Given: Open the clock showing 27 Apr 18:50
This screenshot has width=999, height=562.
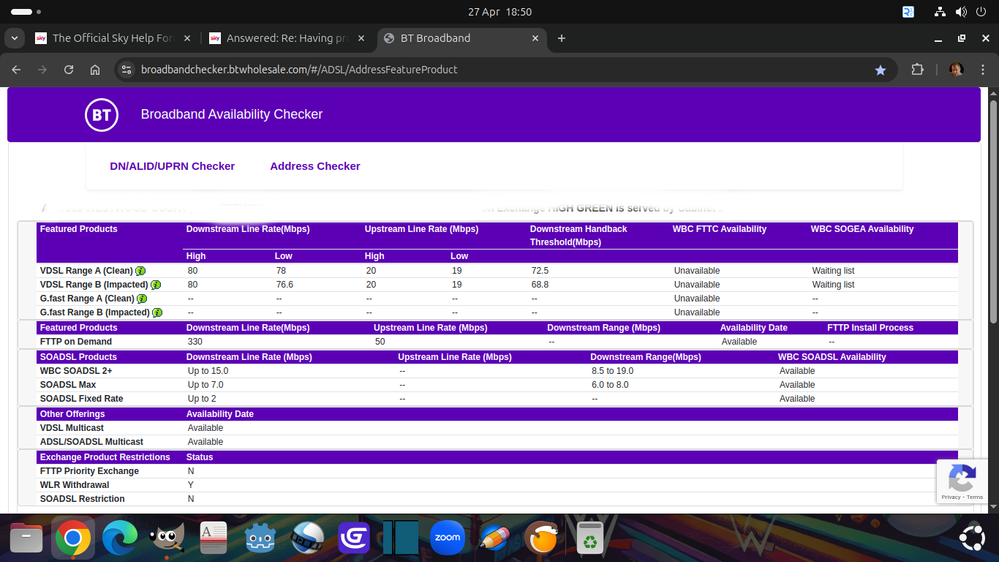Looking at the screenshot, I should pyautogui.click(x=500, y=11).
